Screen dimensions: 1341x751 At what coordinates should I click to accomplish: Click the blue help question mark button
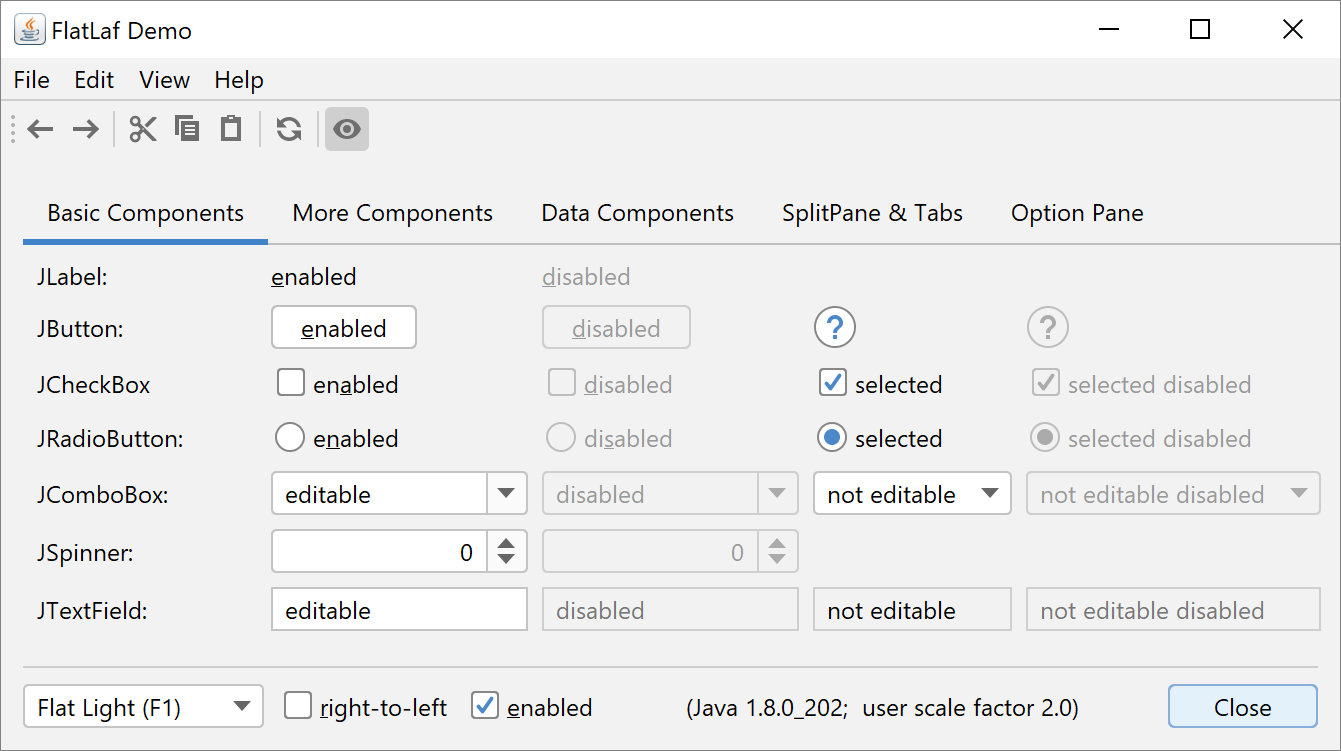[x=835, y=327]
